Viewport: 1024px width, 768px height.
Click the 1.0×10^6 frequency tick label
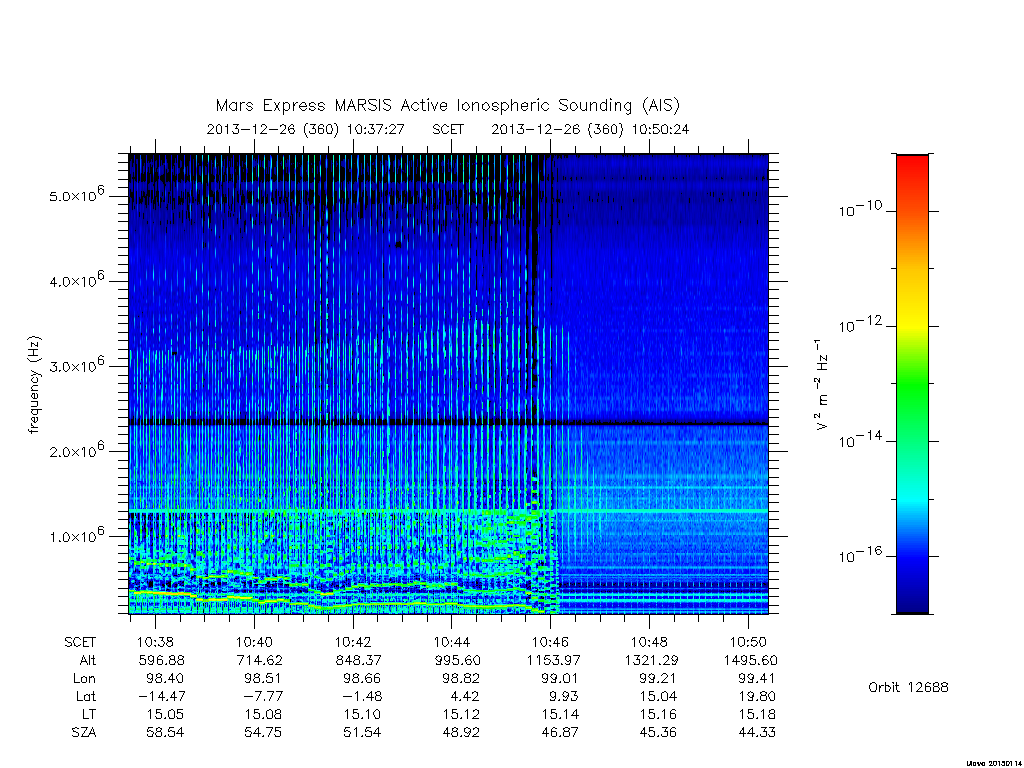(x=77, y=536)
